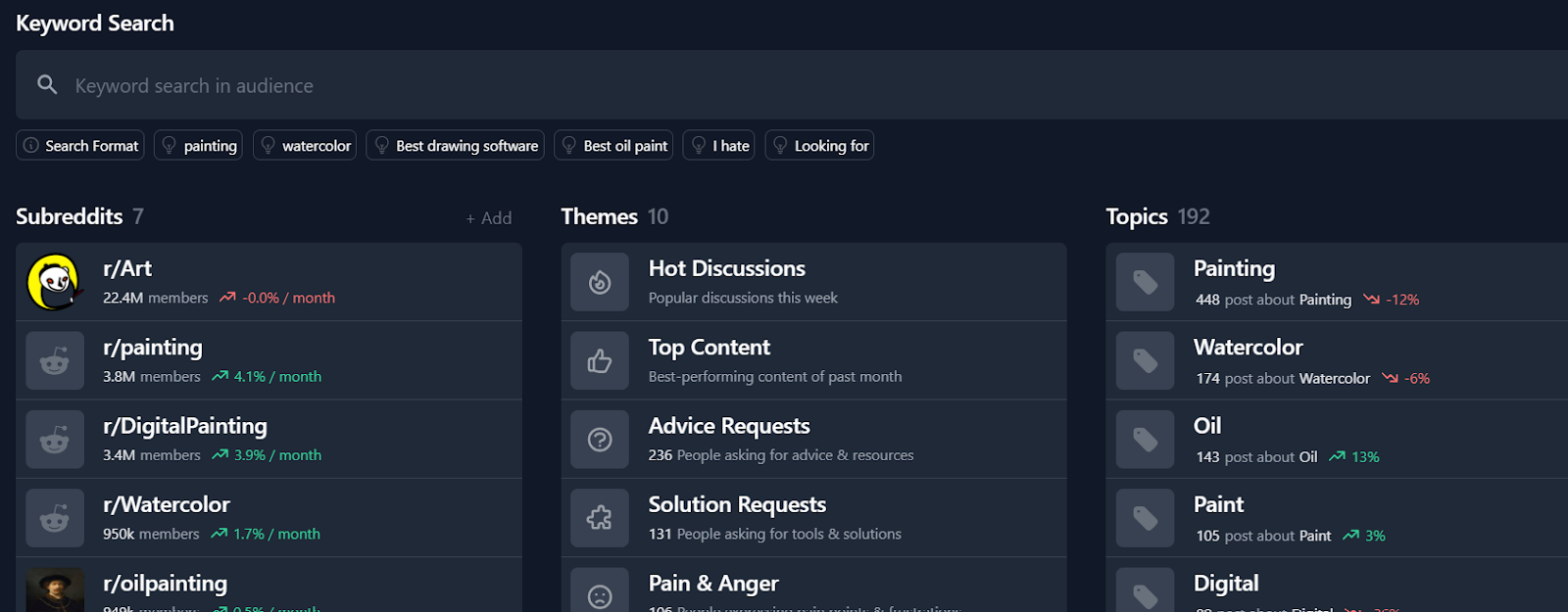Focus the Keyword search in audience field
Image resolution: width=1568 pixels, height=612 pixels.
[x=792, y=85]
